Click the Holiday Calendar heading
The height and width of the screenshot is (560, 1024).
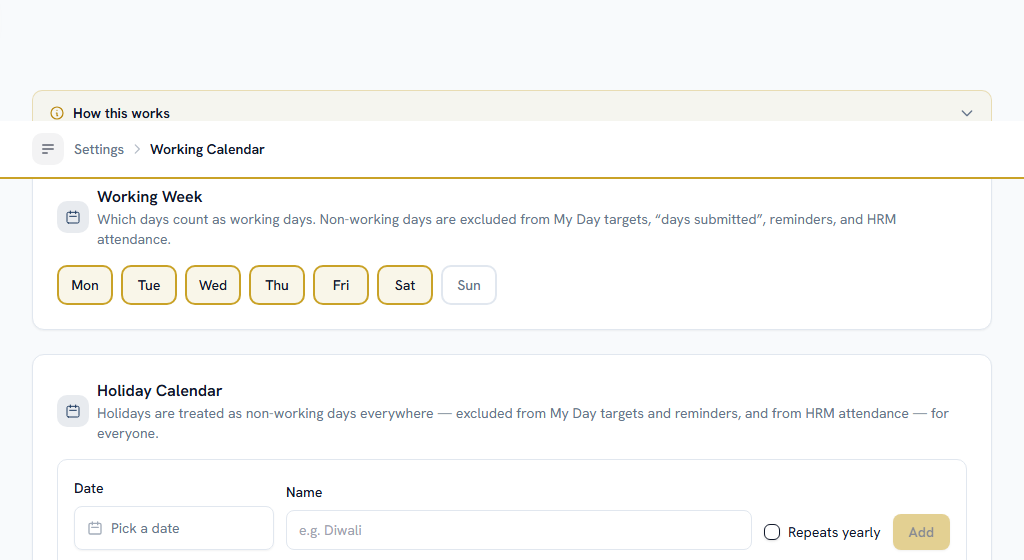159,390
